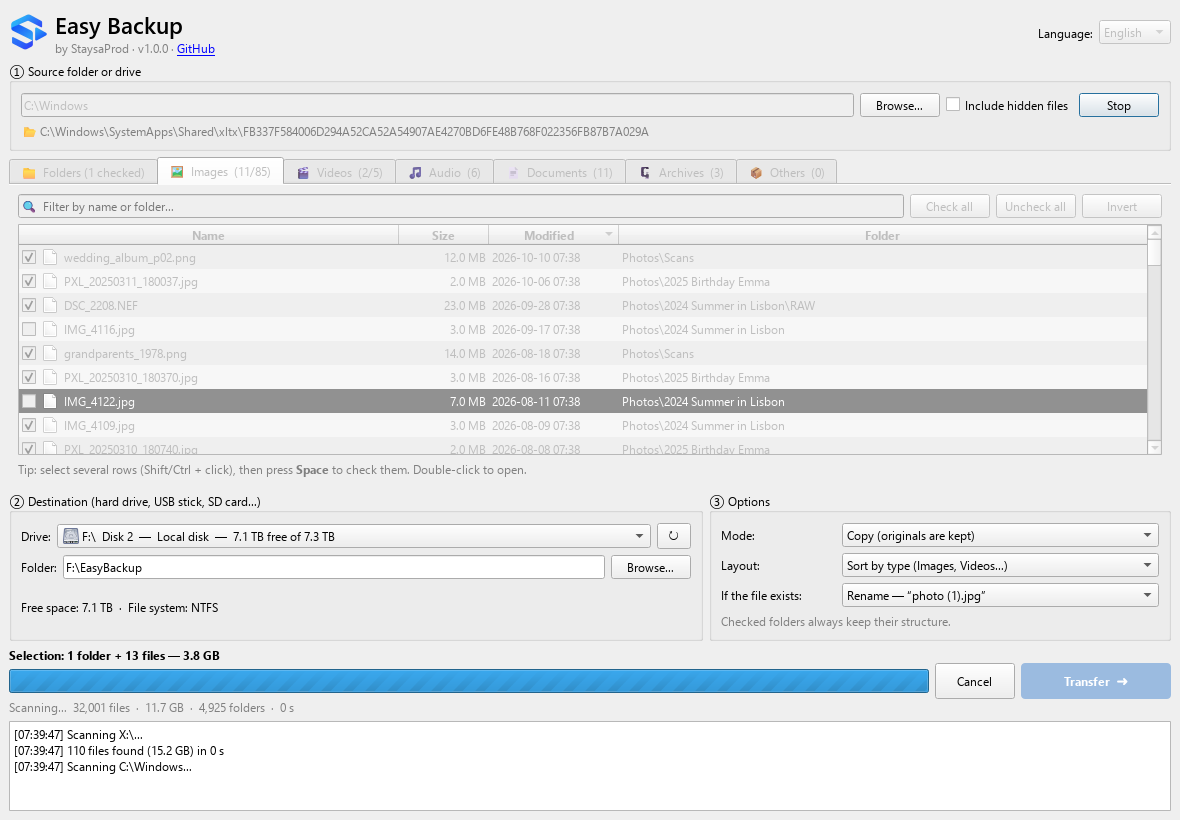The image size is (1180, 820).
Task: Click file icon of grandparents_1978.png
Action: (50, 354)
